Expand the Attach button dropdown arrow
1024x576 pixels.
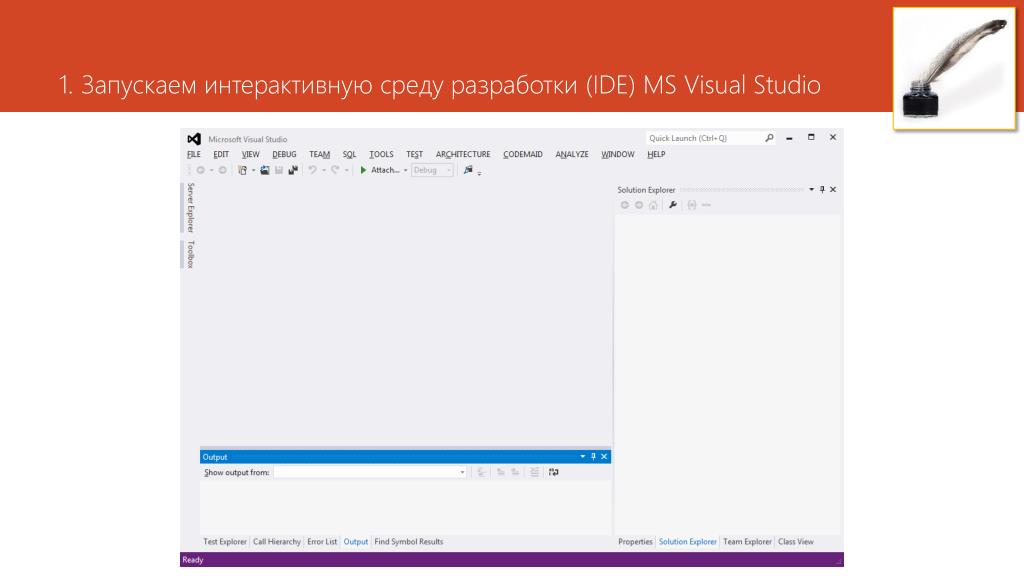click(406, 170)
